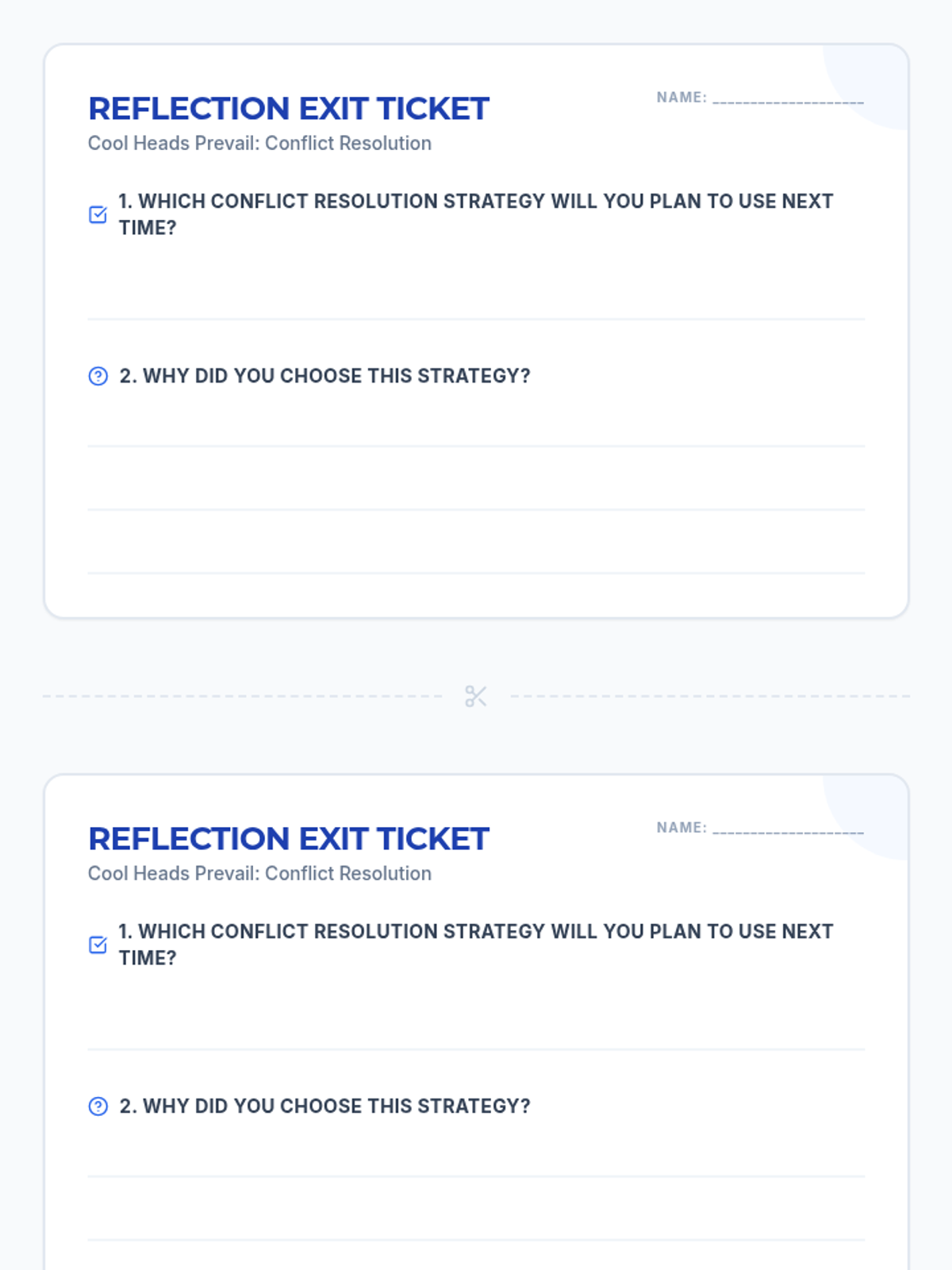Click bottom ticket's 'Why did you choose this strategy?' text
The width and height of the screenshot is (952, 1270).
(x=324, y=1106)
